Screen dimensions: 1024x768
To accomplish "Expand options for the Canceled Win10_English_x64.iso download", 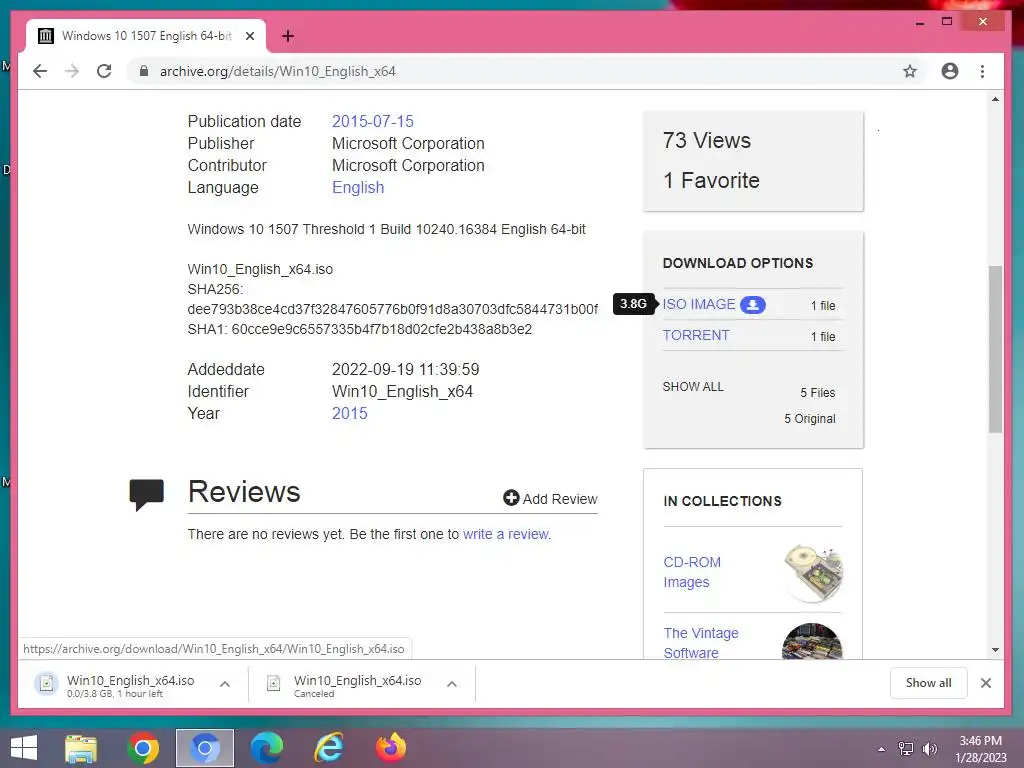I will (x=451, y=684).
